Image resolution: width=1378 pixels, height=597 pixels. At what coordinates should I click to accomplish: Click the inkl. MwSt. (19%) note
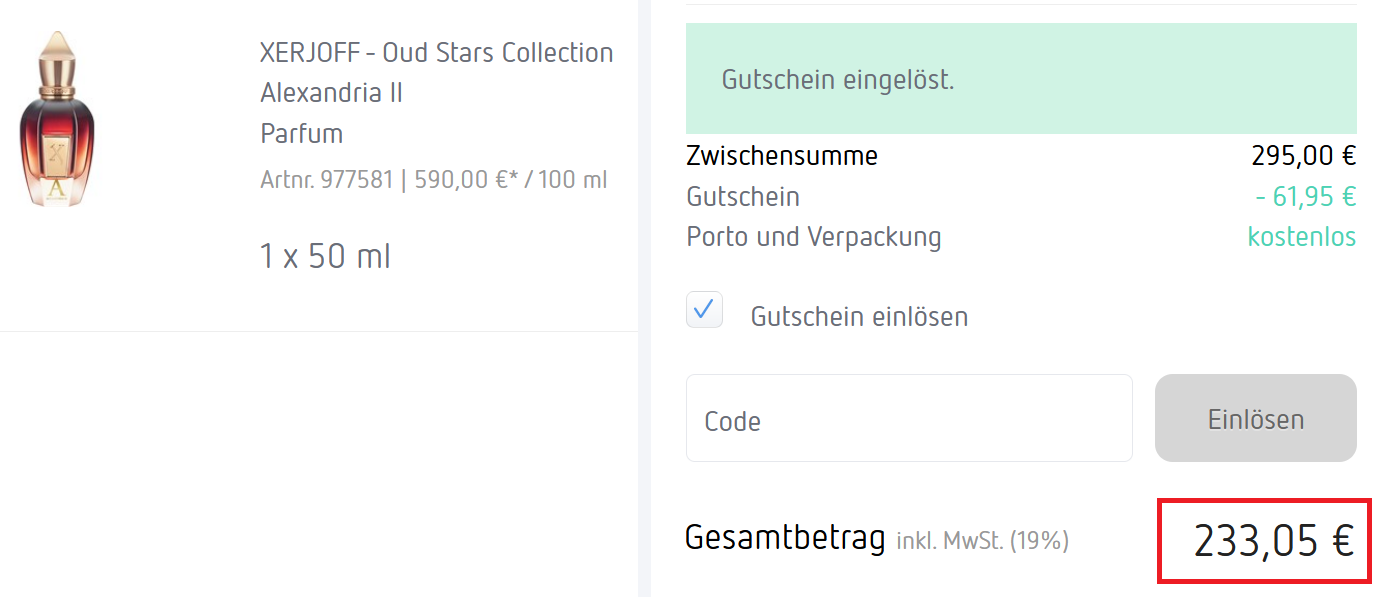coord(982,541)
